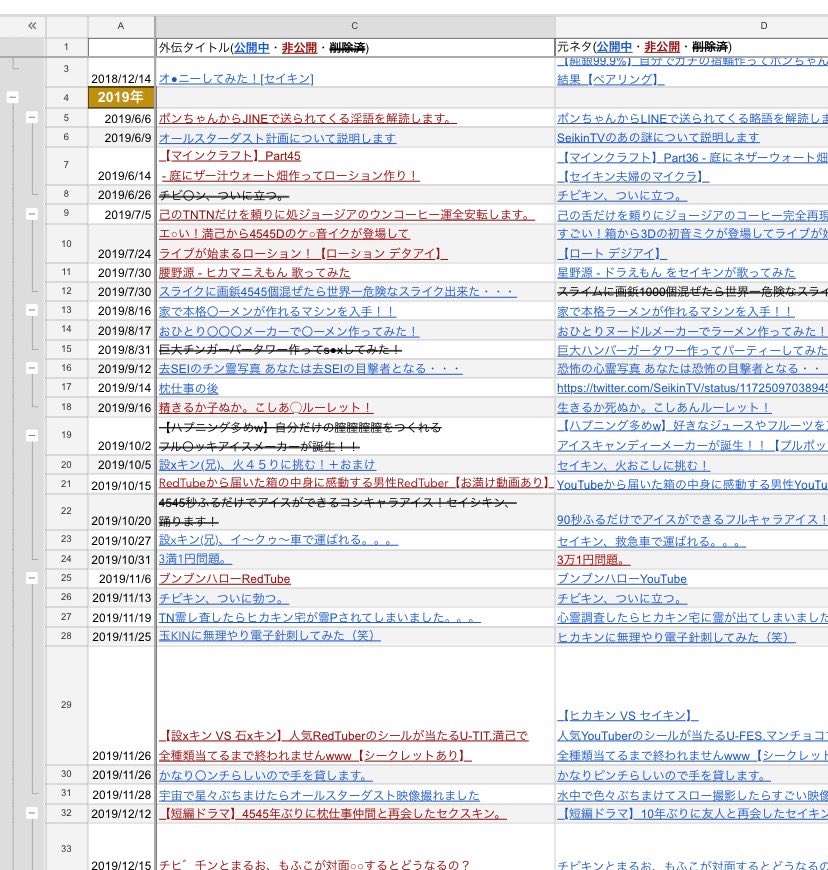Select the 元ネタ header cell in row 1
Image resolution: width=828 pixels, height=870 pixels.
pos(691,47)
